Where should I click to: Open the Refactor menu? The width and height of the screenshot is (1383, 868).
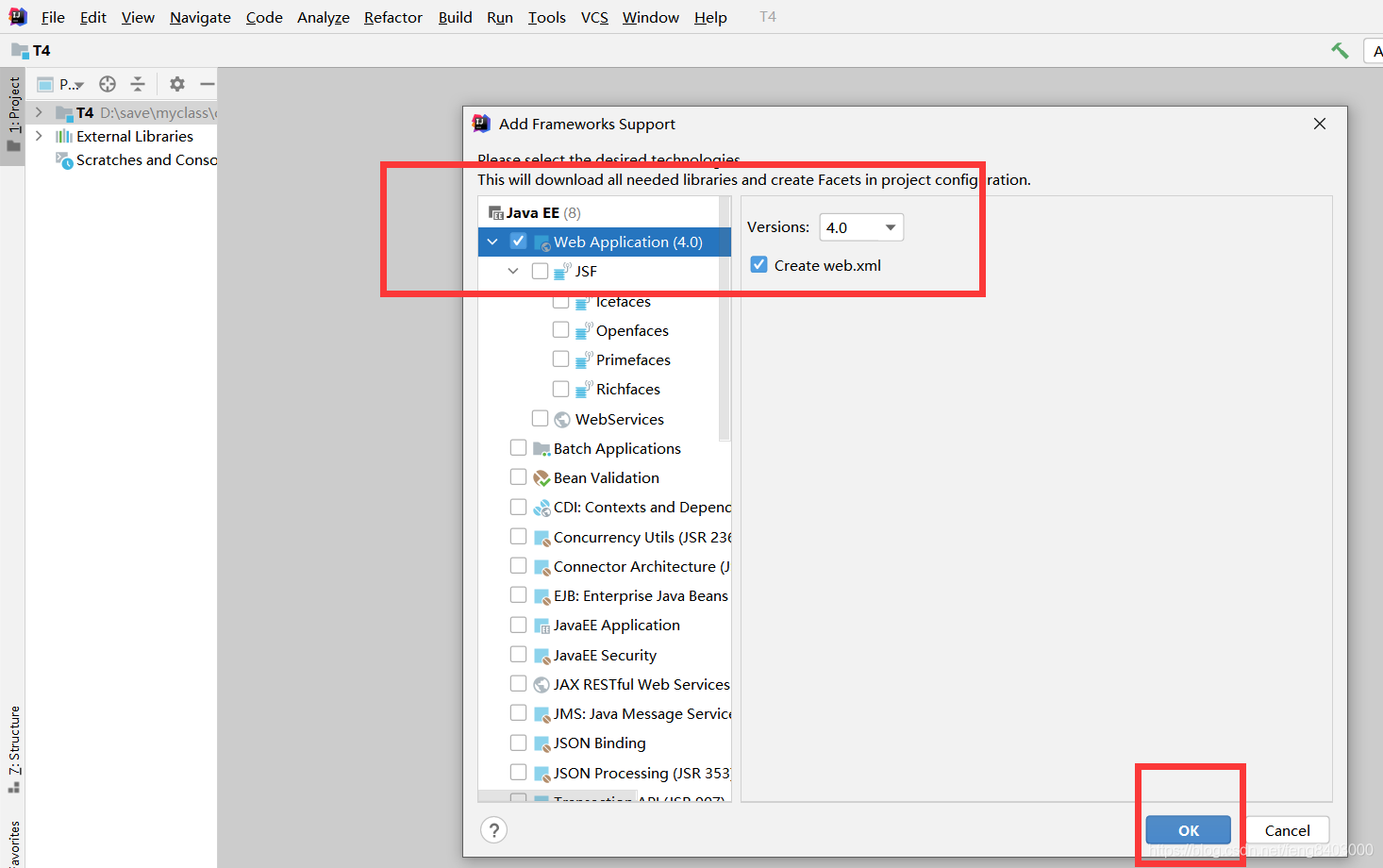tap(393, 17)
